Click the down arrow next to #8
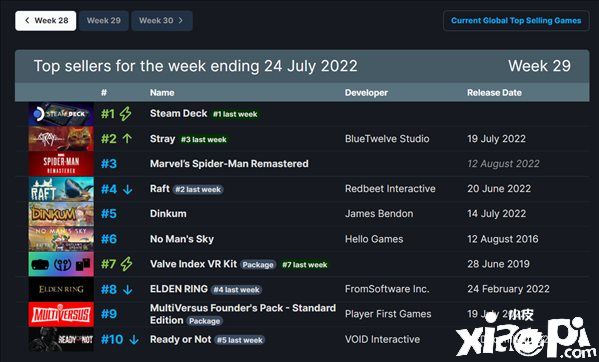 tap(128, 289)
